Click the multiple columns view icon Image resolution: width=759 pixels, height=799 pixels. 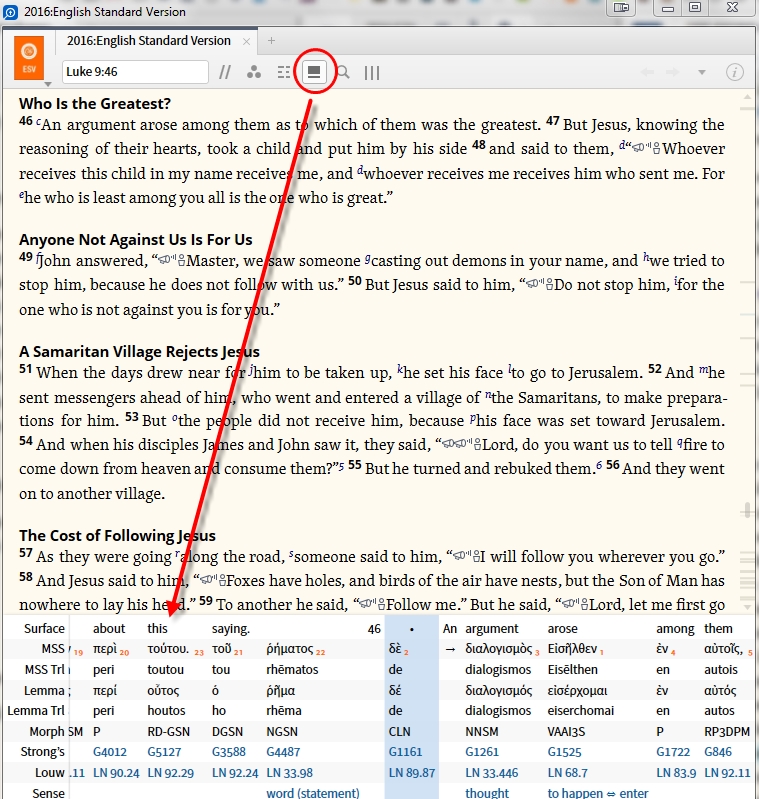[x=372, y=73]
